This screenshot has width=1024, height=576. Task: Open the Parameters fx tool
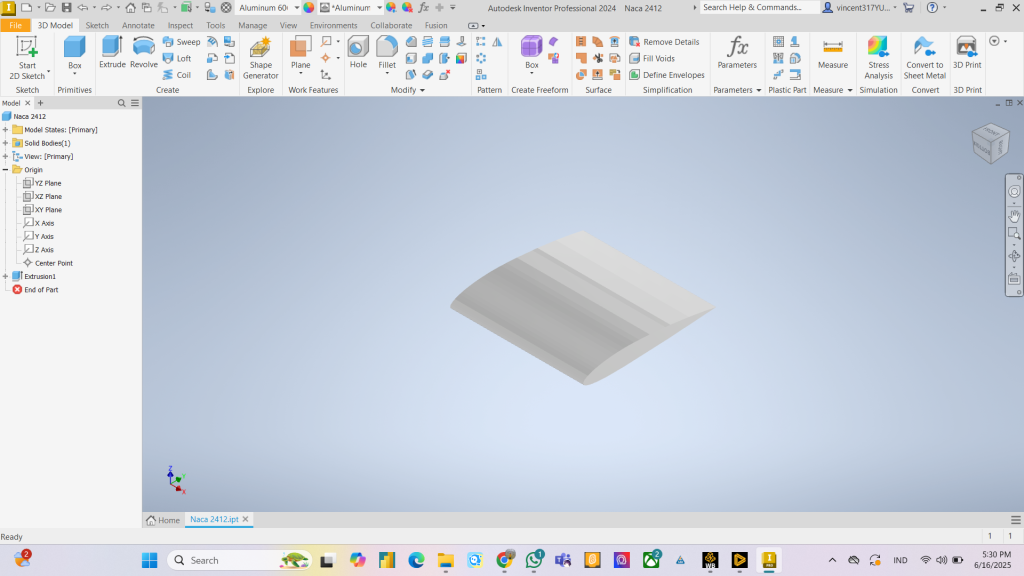(x=737, y=52)
